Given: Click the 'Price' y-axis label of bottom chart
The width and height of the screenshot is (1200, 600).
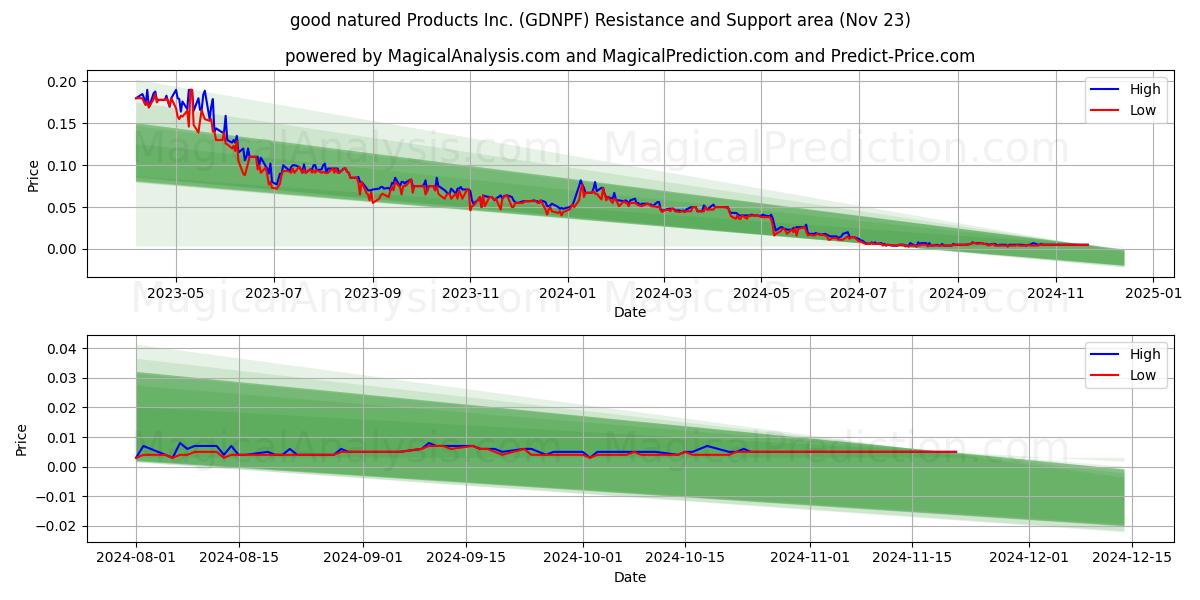Looking at the screenshot, I should pos(21,439).
